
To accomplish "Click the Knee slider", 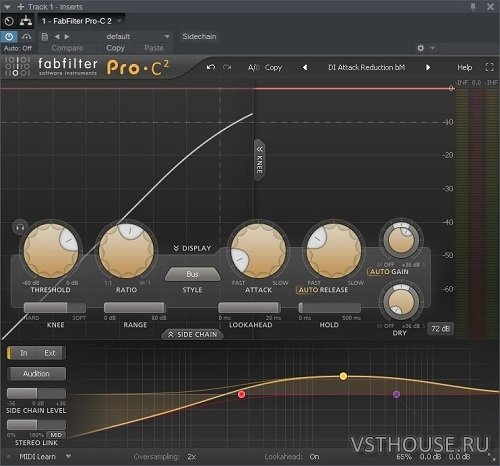I will (55, 307).
